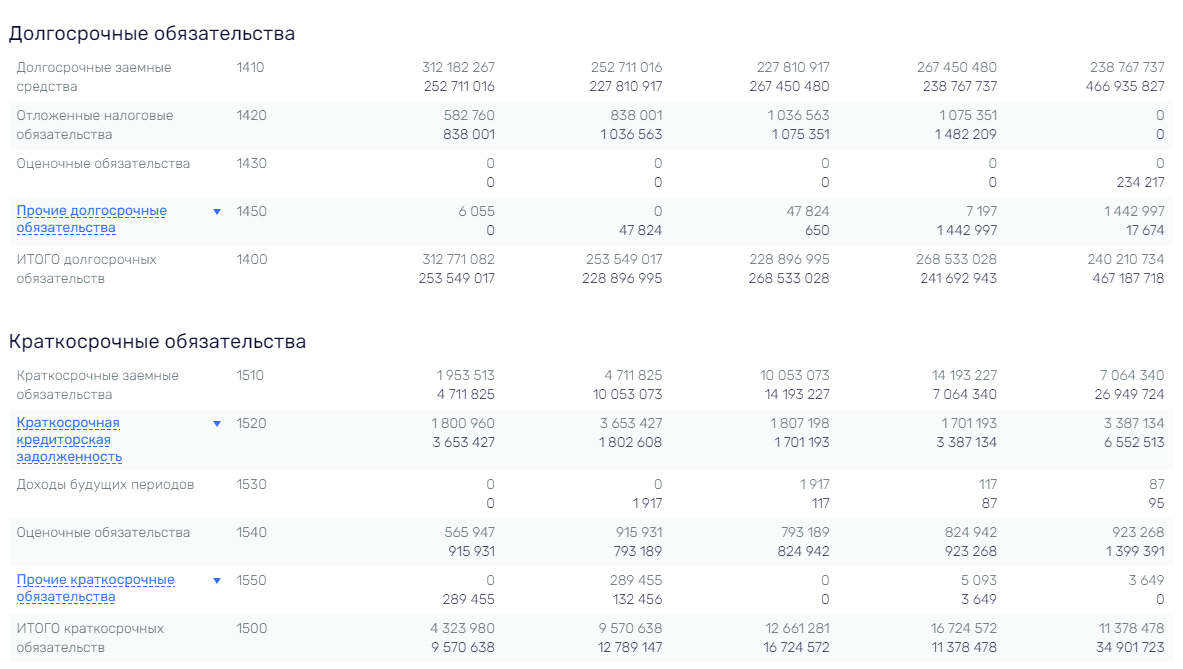Open the Краткосрочная кредиторская задолженность link
This screenshot has width=1183, height=669.
click(69, 440)
